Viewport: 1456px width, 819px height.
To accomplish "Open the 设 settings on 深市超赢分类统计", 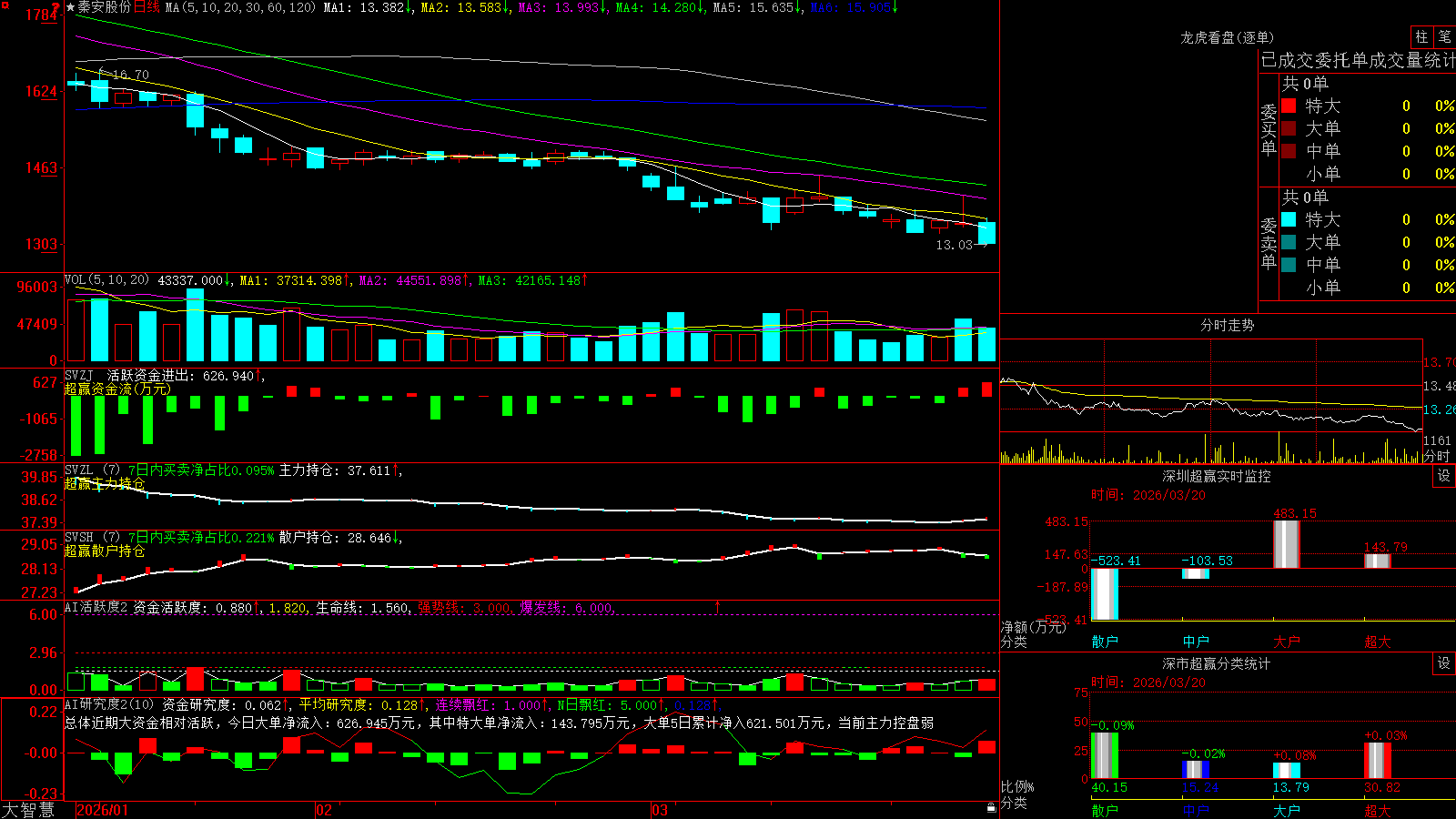I will [1444, 663].
